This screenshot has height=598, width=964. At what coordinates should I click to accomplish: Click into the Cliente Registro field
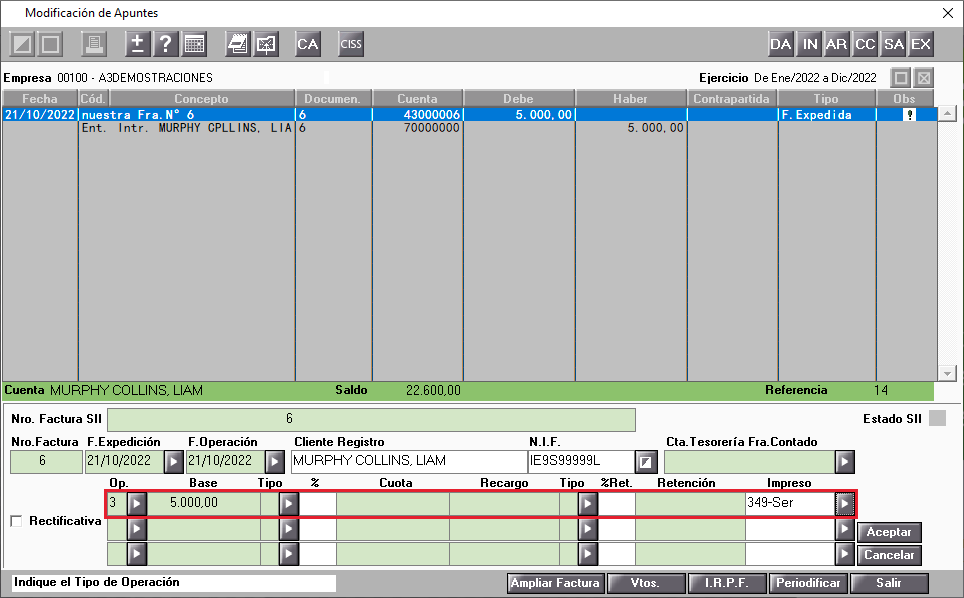pyautogui.click(x=409, y=462)
